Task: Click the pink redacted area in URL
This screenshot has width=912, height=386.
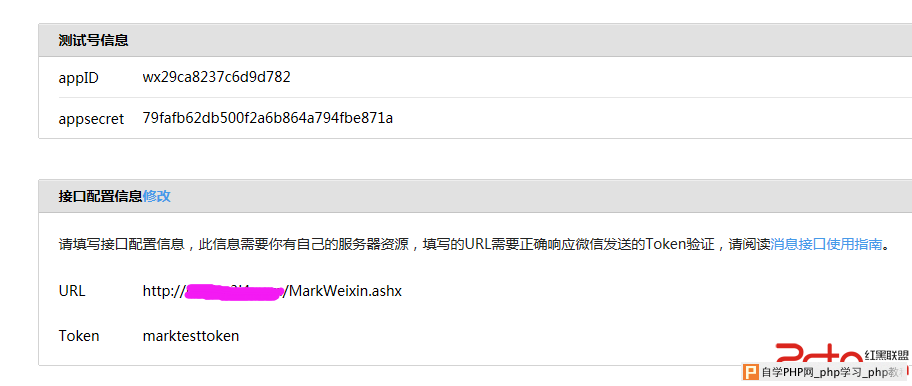Action: [234, 291]
